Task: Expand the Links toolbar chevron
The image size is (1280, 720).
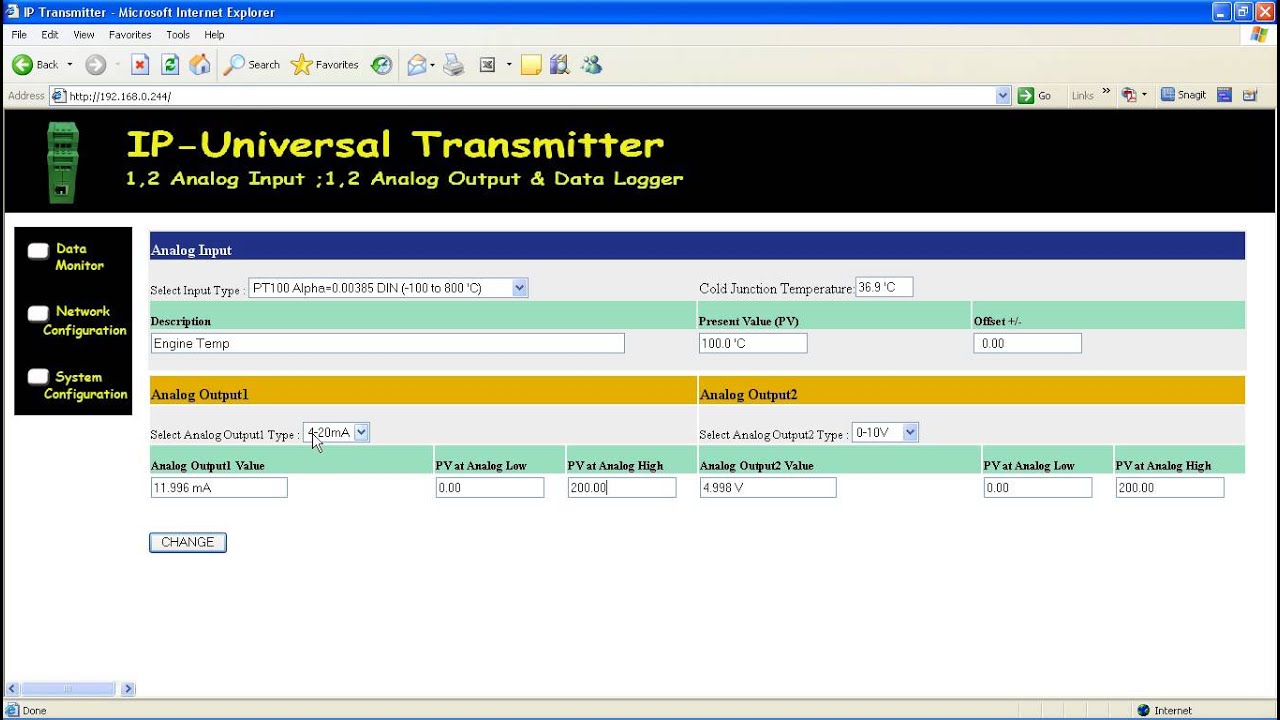Action: (1107, 92)
